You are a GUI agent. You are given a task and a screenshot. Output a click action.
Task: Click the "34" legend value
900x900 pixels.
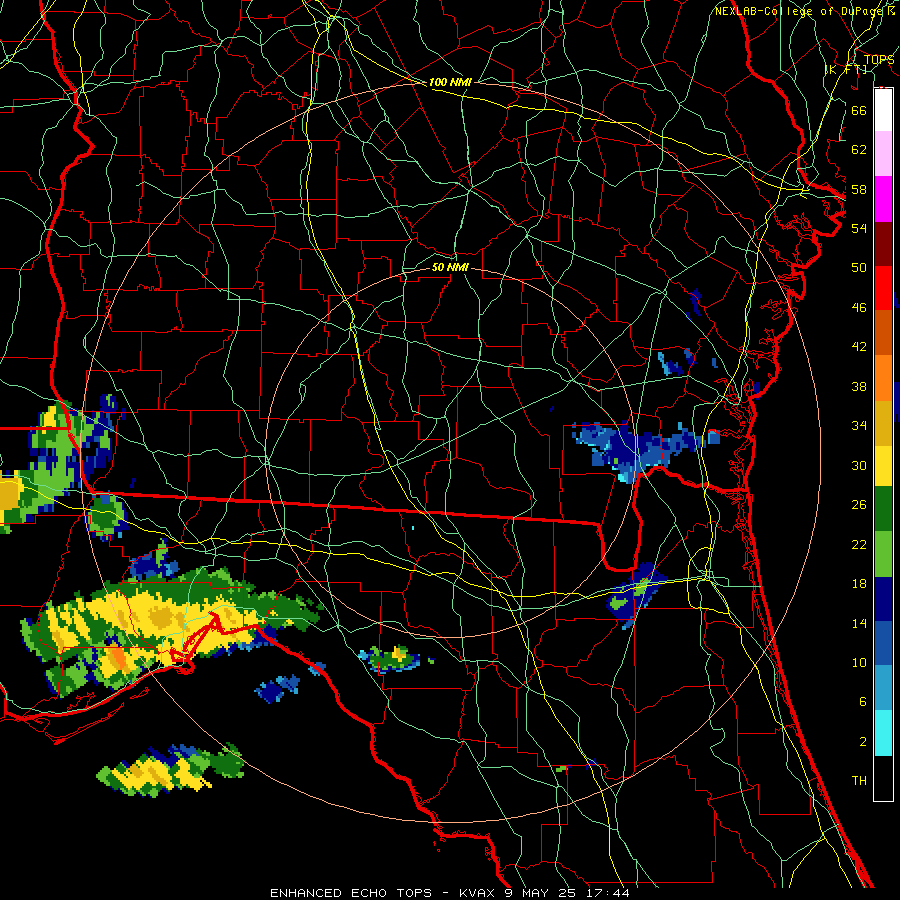point(859,426)
